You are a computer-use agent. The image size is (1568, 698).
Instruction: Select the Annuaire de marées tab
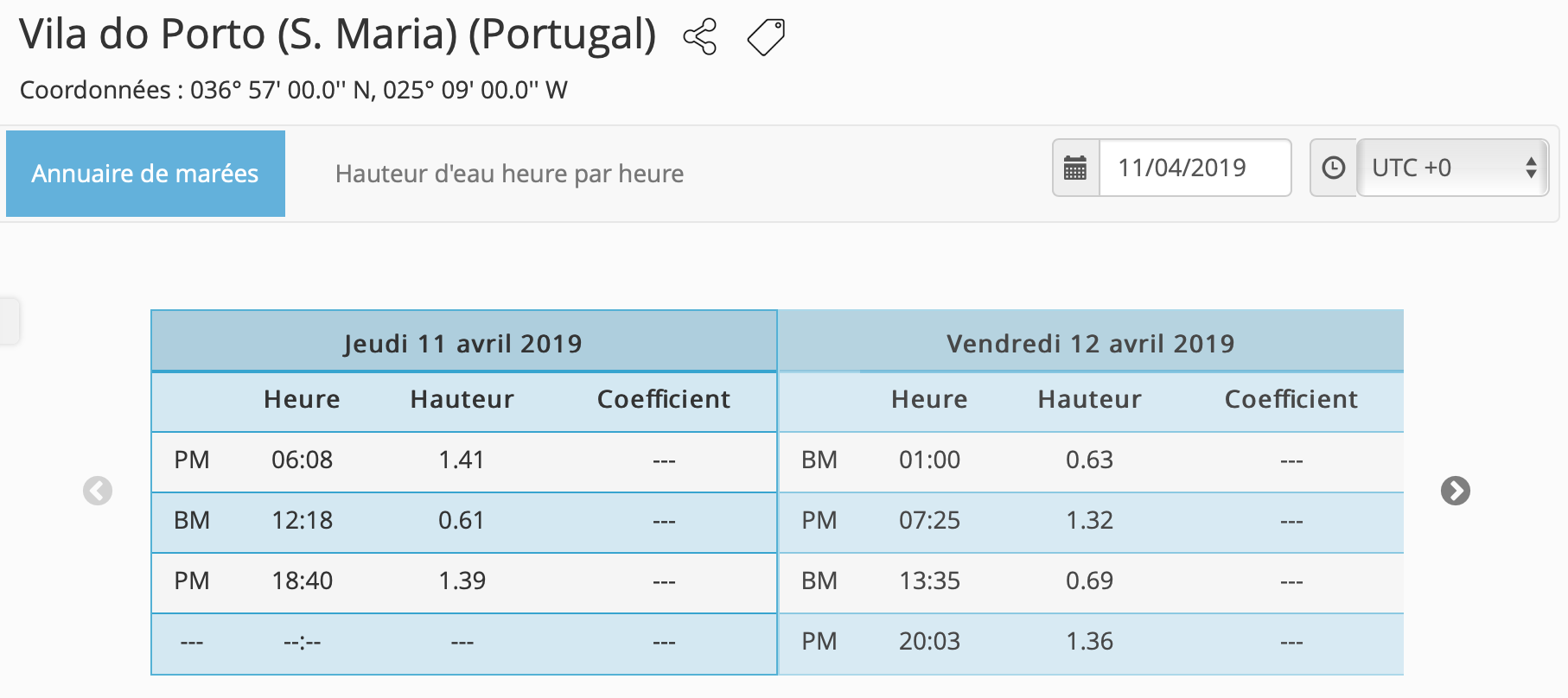coord(145,174)
